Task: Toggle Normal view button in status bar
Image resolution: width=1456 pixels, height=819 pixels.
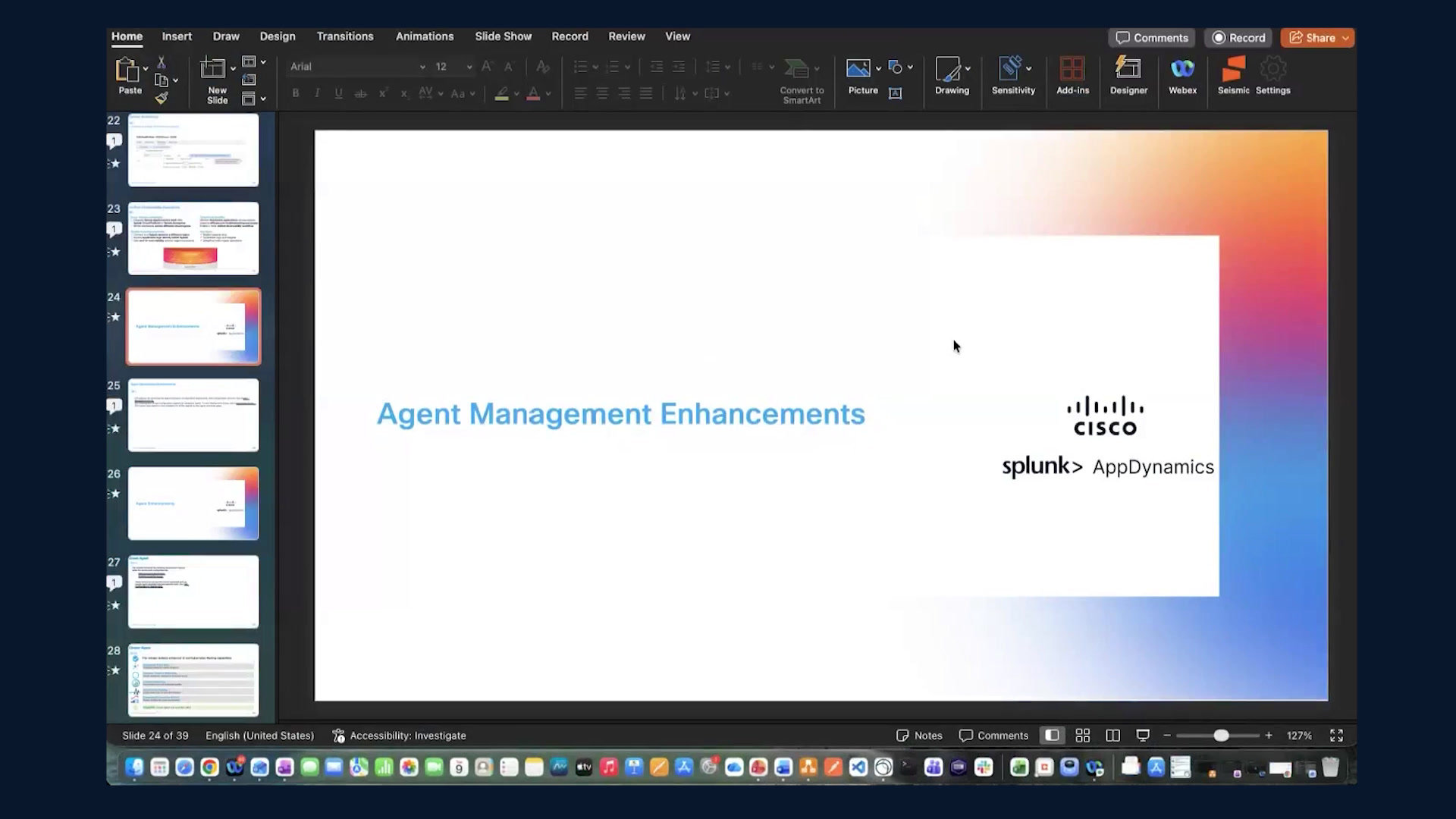Action: [1052, 736]
